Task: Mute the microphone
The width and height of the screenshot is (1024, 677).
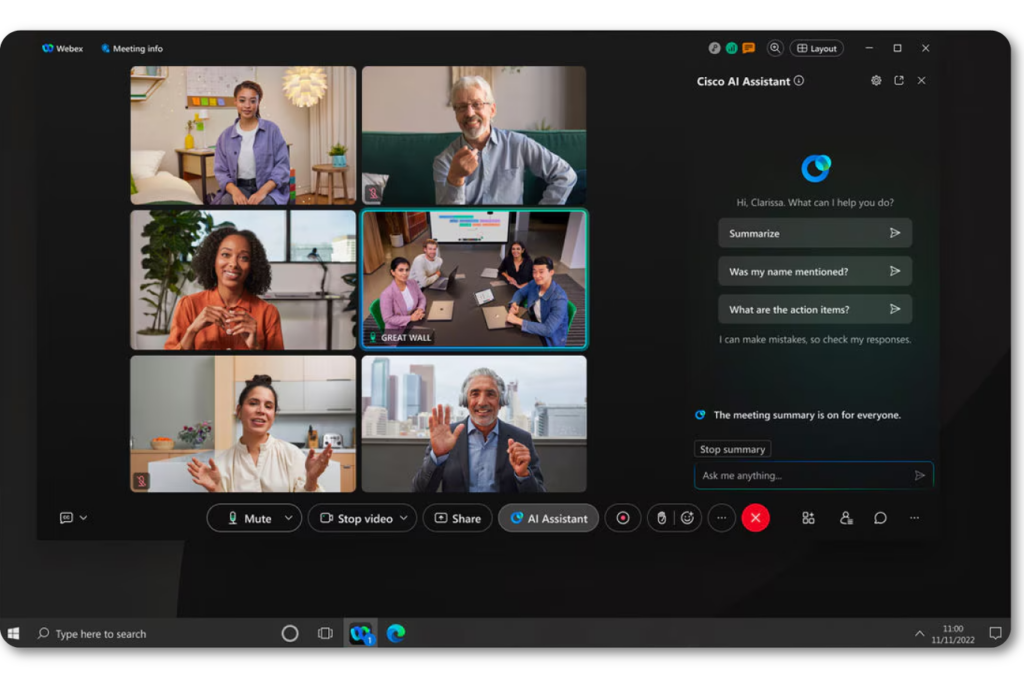Action: point(249,518)
